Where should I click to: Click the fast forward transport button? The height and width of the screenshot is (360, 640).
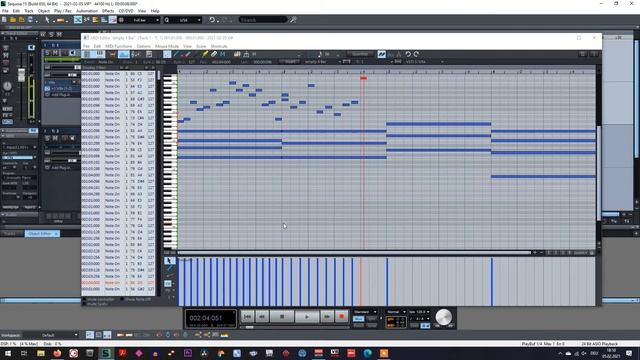327,316
